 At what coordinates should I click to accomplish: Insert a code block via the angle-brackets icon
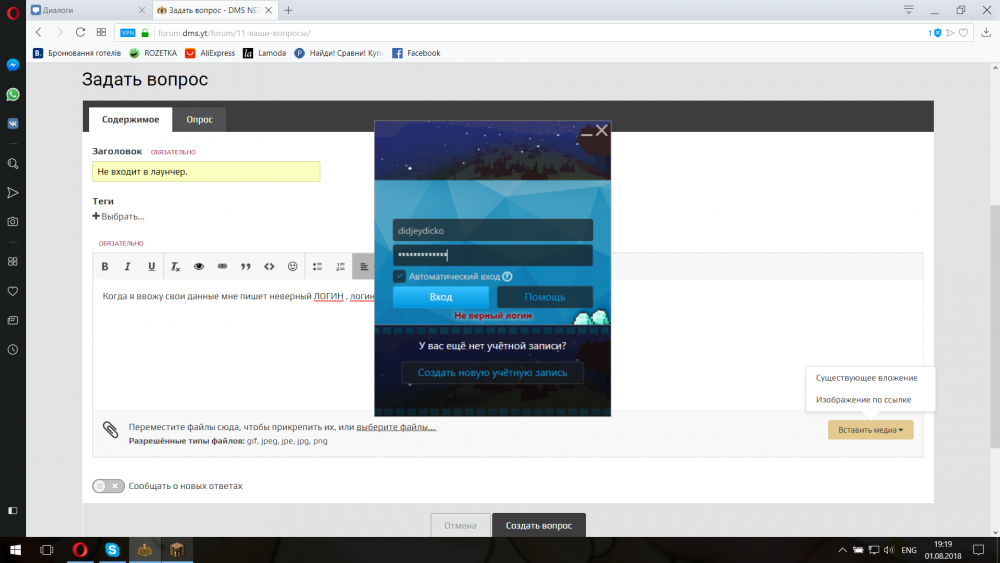click(269, 267)
